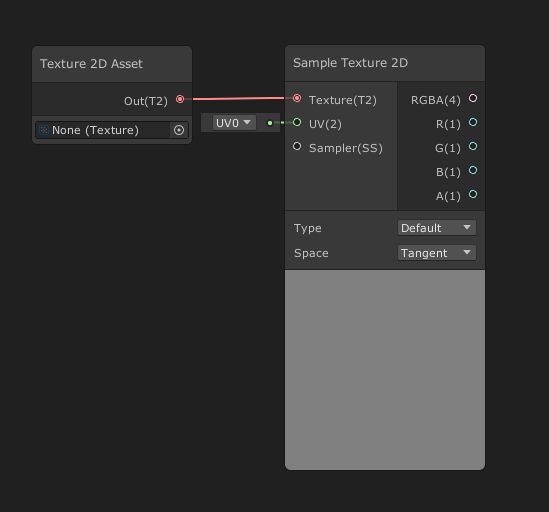Click the Texture(T2) input port
549x512 pixels.
click(x=297, y=98)
